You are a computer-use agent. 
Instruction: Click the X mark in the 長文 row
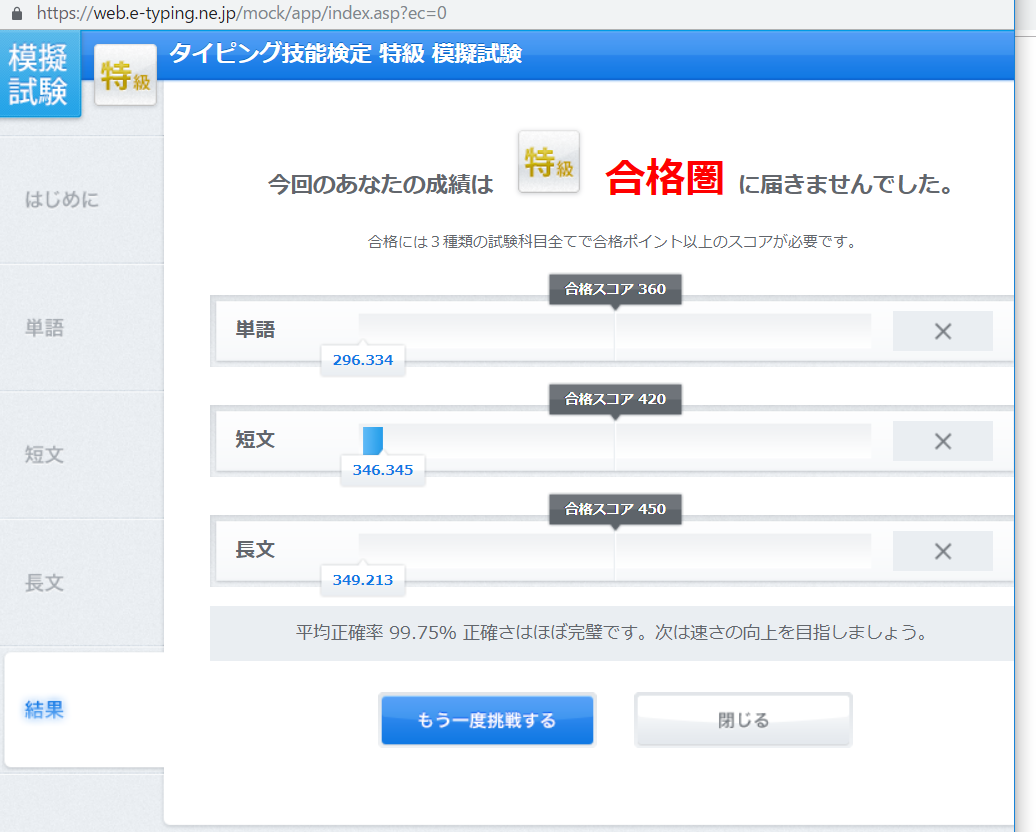[x=942, y=551]
